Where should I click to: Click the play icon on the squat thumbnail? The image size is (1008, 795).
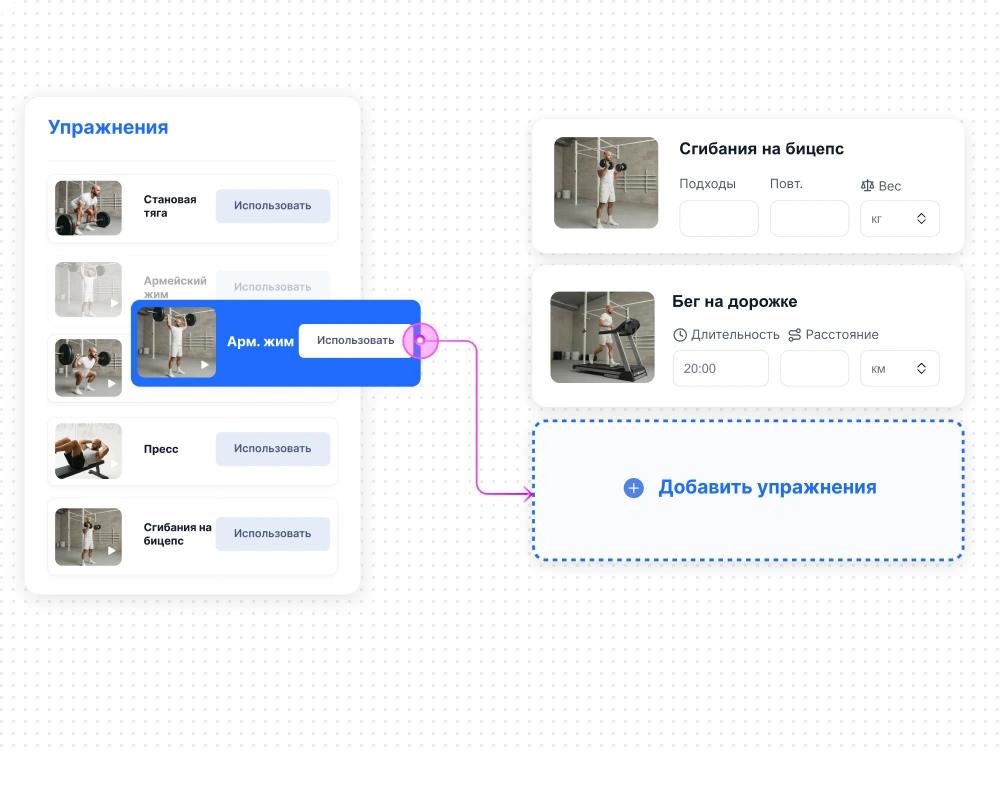coord(112,384)
